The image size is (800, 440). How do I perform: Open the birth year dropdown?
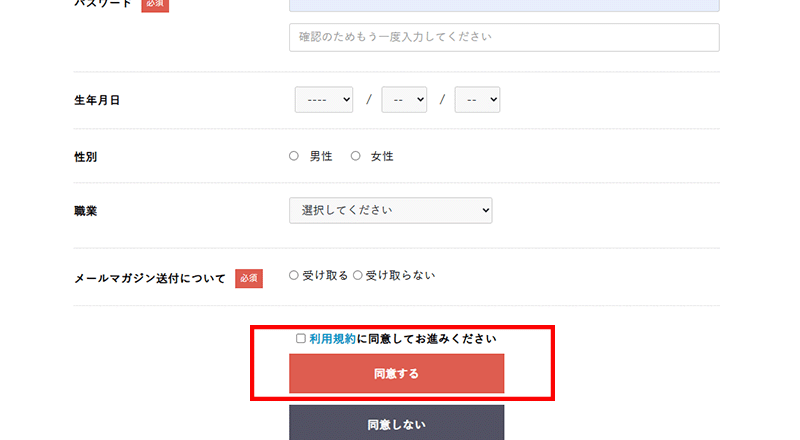pos(324,100)
